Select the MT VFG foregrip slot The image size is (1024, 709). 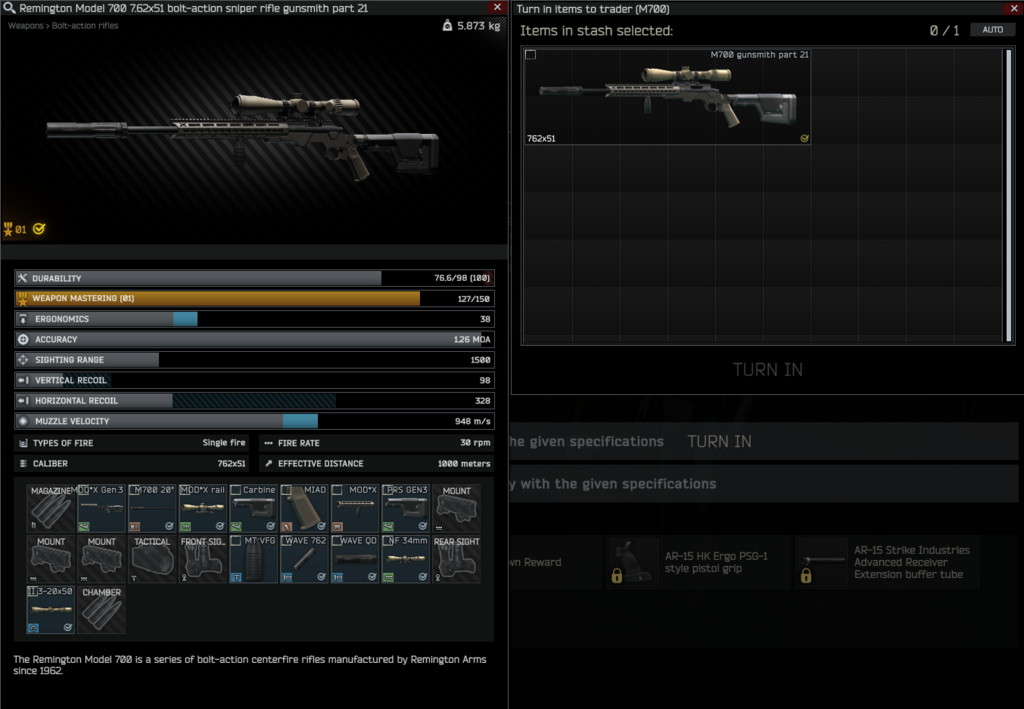click(254, 560)
